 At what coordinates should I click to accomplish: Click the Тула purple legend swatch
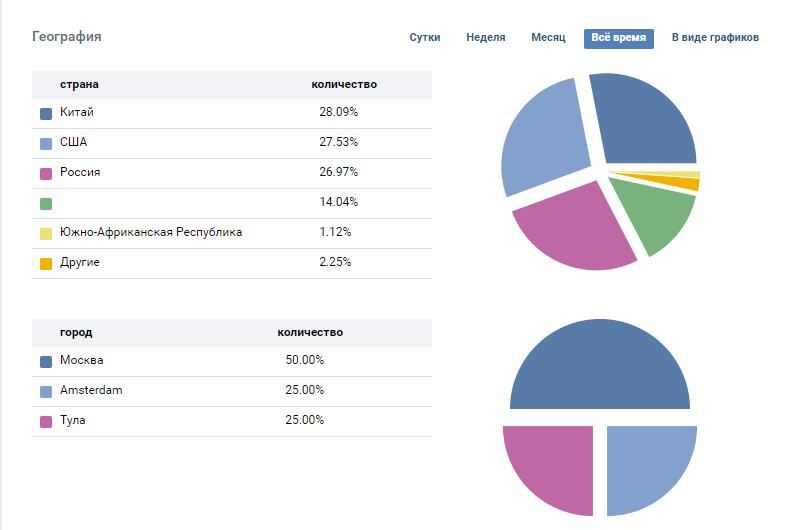(46, 421)
